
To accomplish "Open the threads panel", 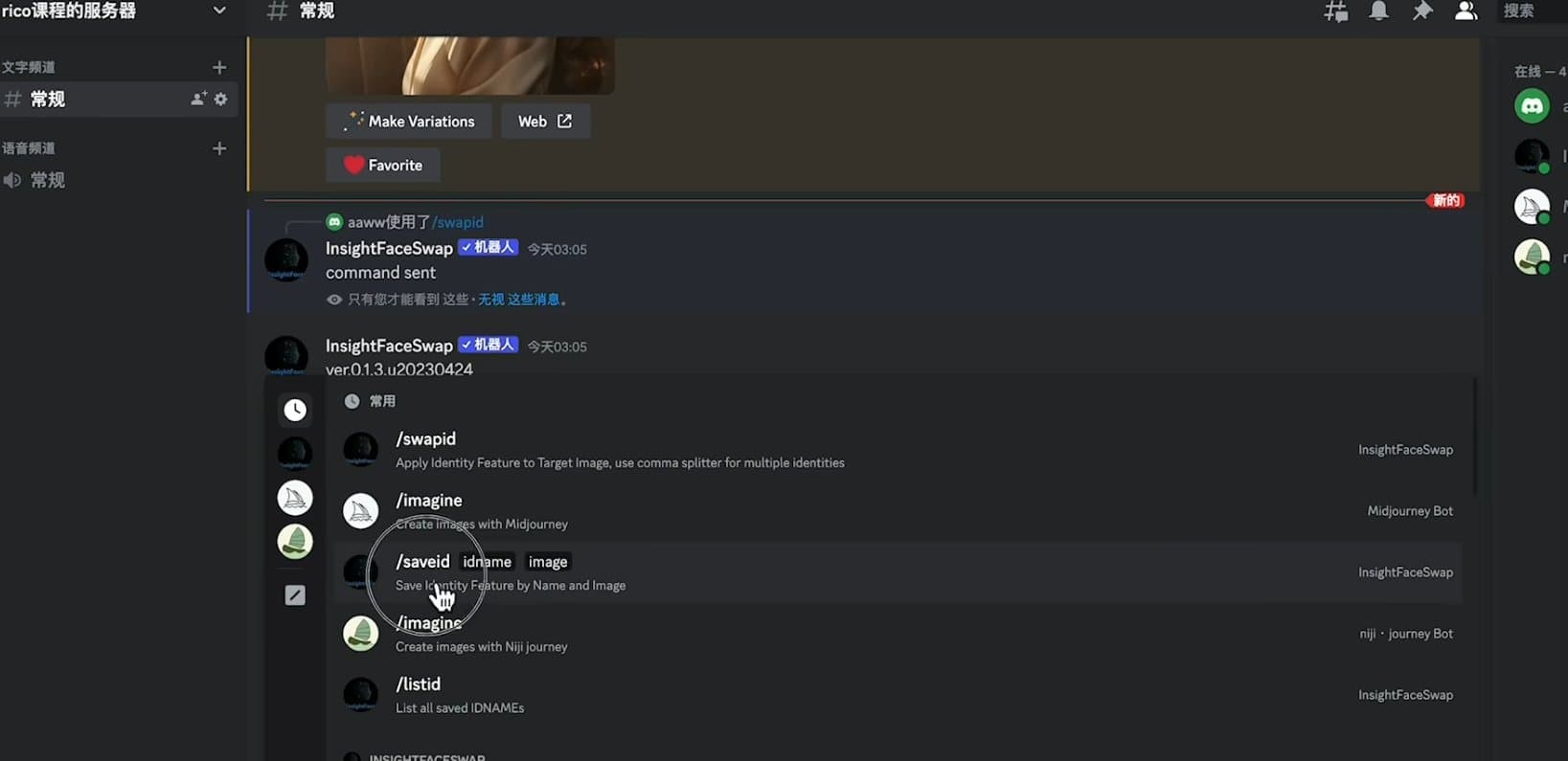I will click(1336, 11).
